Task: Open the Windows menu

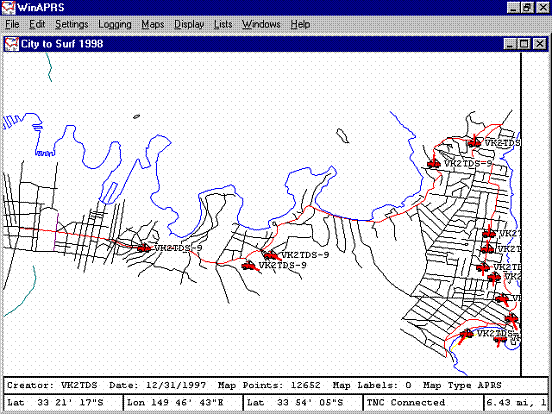Action: (x=261, y=24)
